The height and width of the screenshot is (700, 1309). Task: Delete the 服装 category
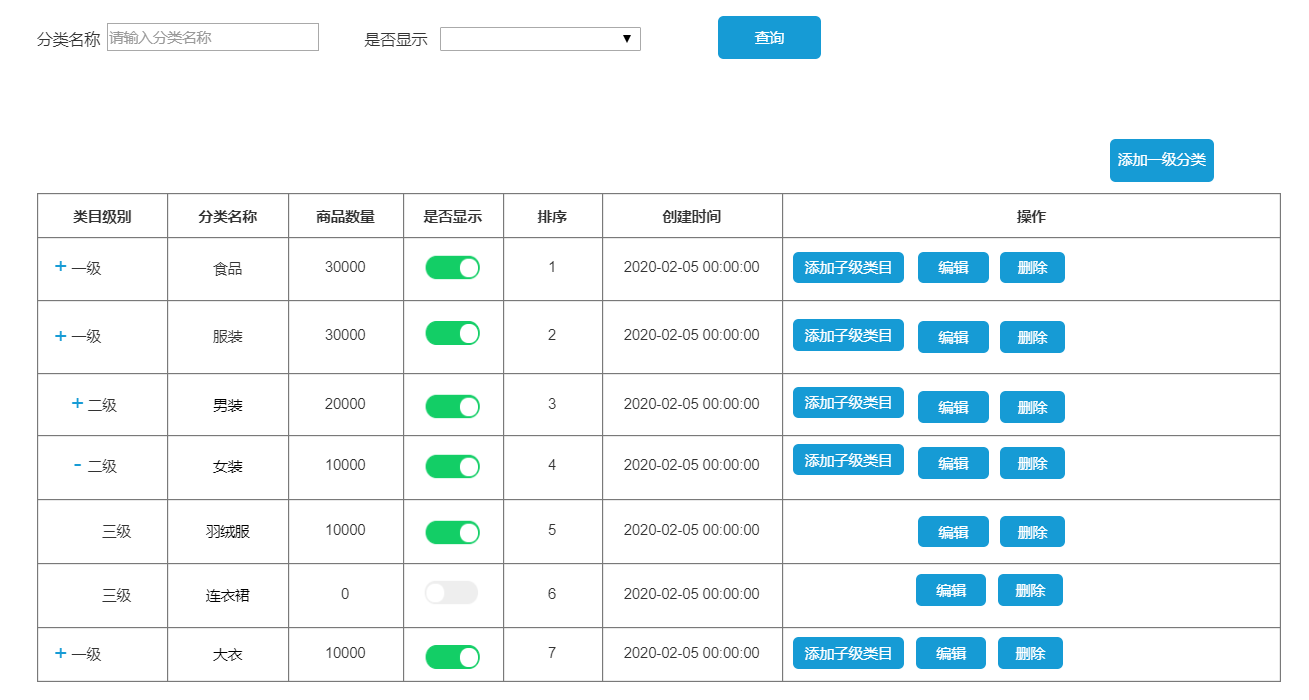coord(1032,337)
